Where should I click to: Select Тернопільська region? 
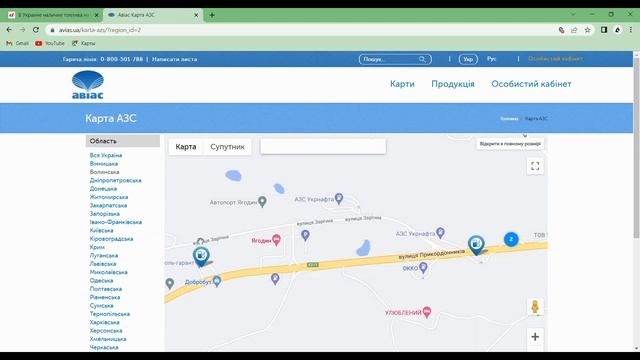[110, 314]
